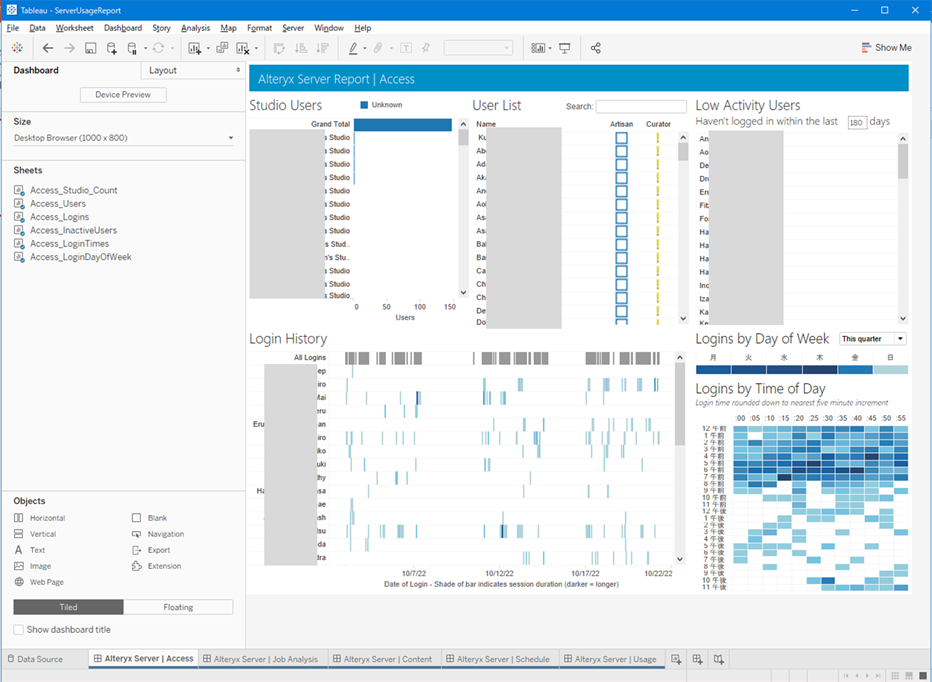Open Presentation Mode from the toolbar
Screen dimensions: 932x682
[x=565, y=48]
